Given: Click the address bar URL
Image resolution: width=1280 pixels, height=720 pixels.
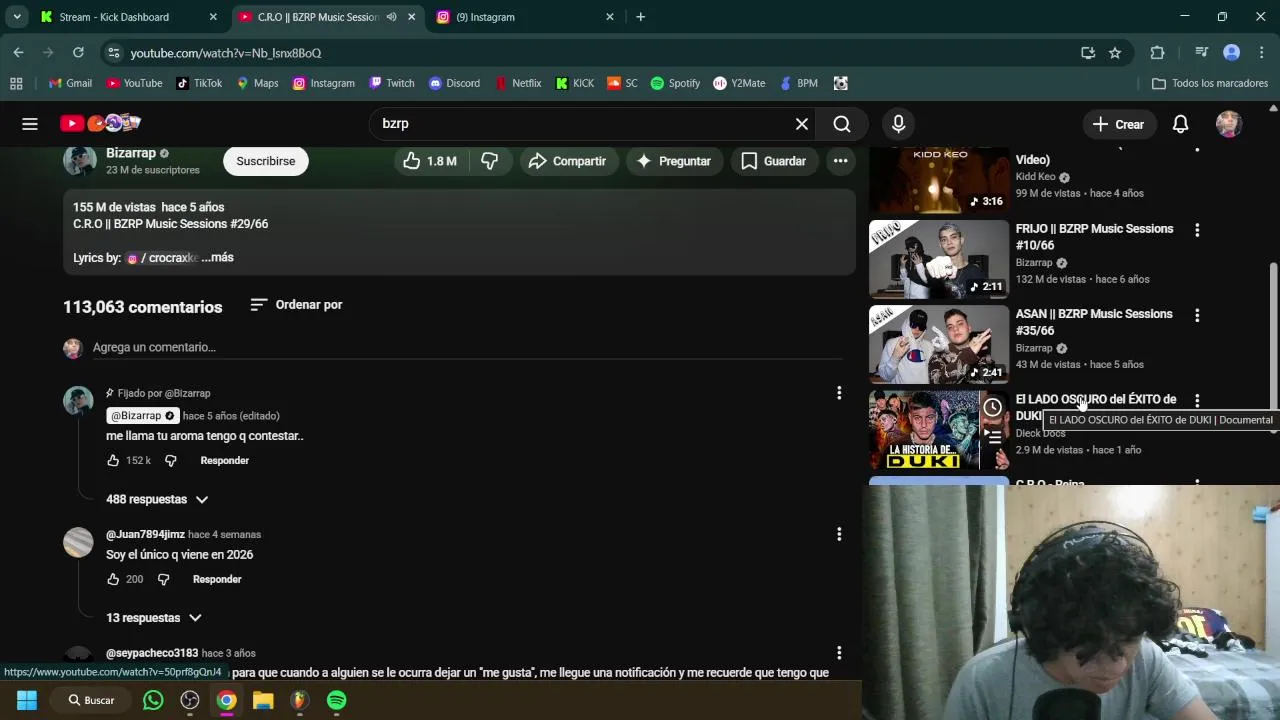Looking at the screenshot, I should (x=226, y=53).
